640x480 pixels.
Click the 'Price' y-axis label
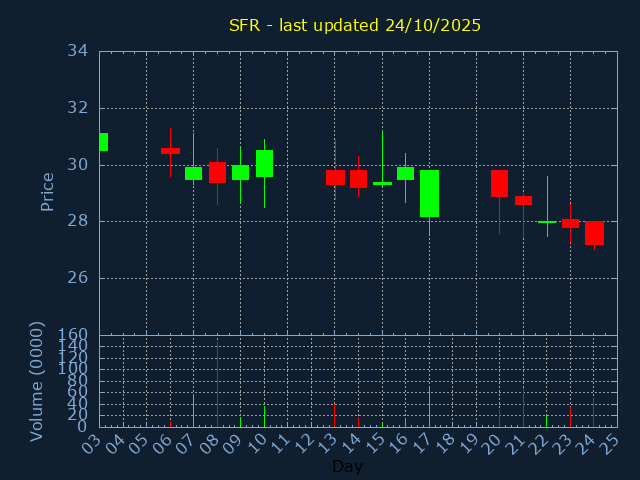(x=47, y=191)
